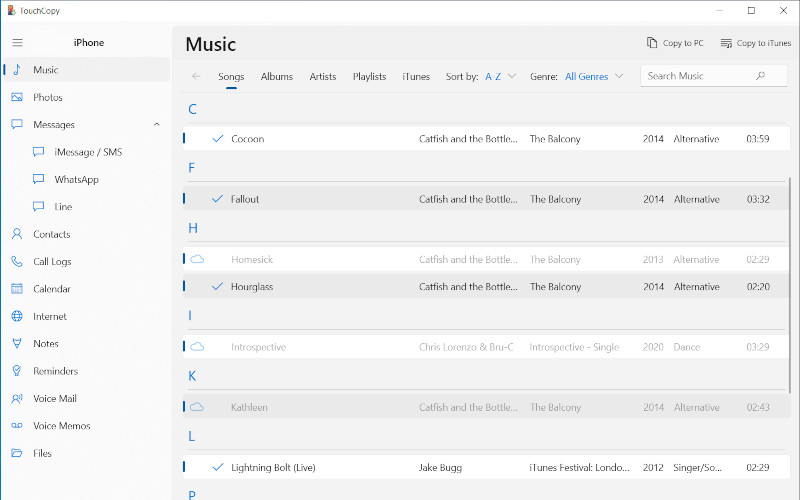Click the 2020 year for Introspective

(x=653, y=347)
